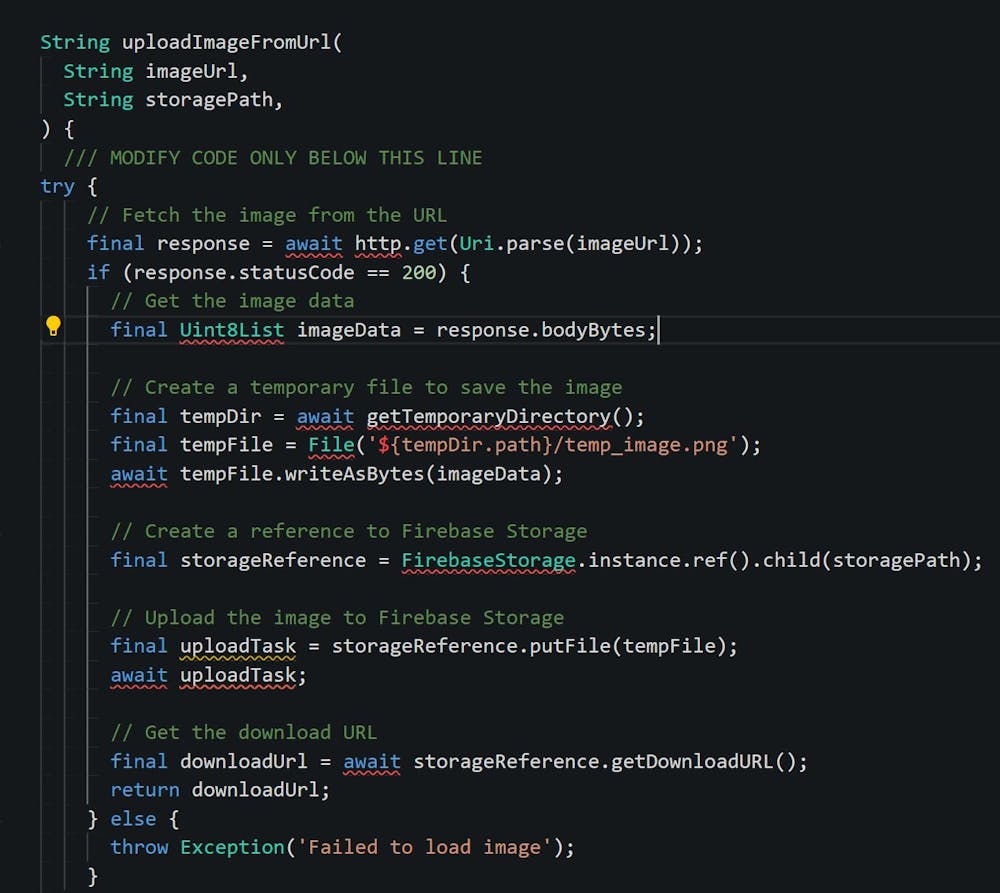Viewport: 1000px width, 893px height.
Task: Click the comment 'Get the image data'
Action: 249,301
